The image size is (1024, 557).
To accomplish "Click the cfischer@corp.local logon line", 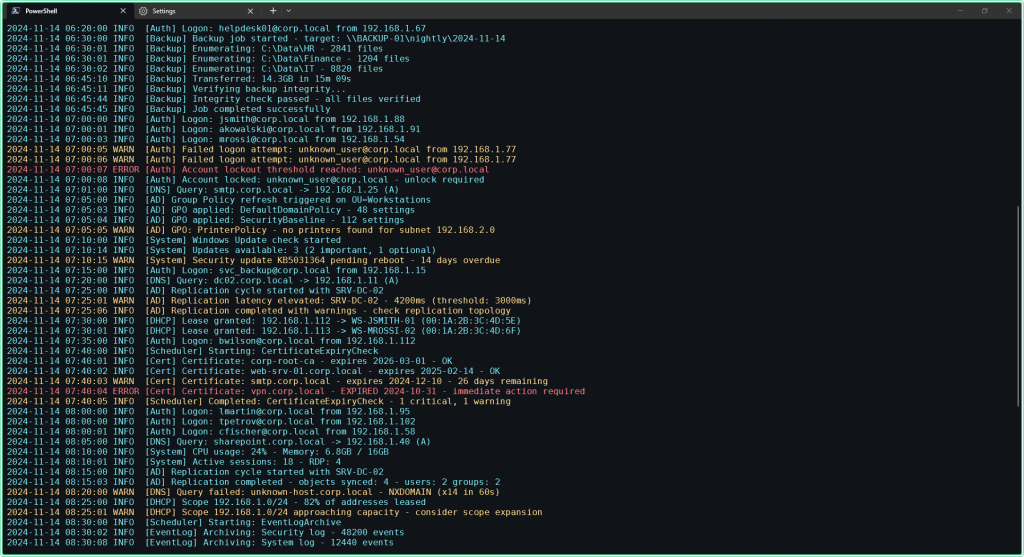I will [x=211, y=432].
